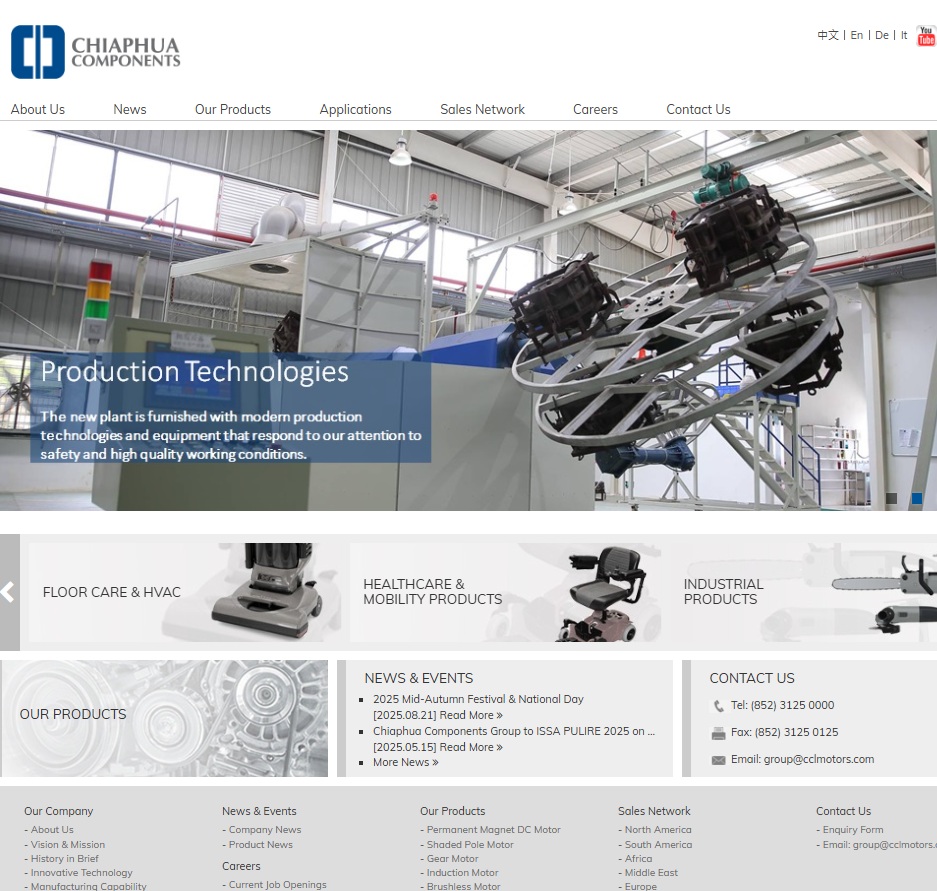The image size is (937, 891).
Task: Click the More News link
Action: pyautogui.click(x=406, y=763)
